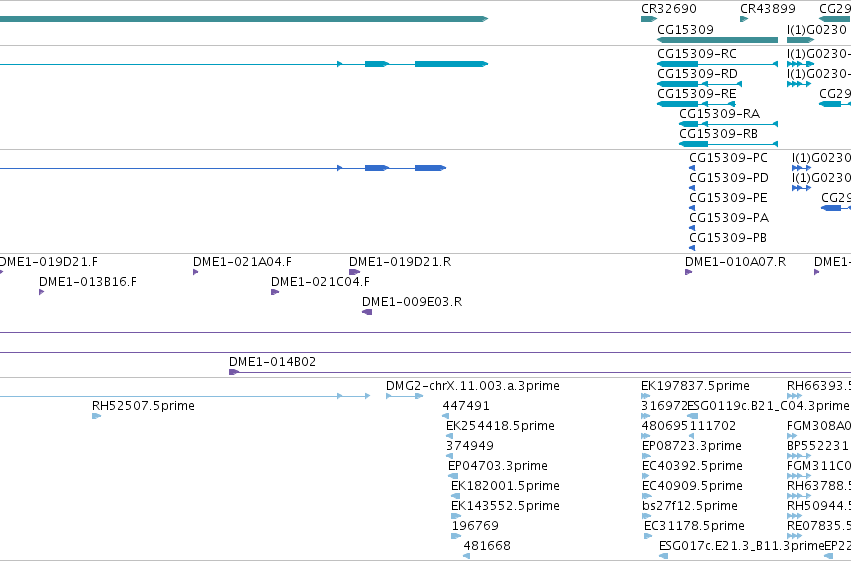
Task: Click the 447491 feature label
Action: coord(466,406)
